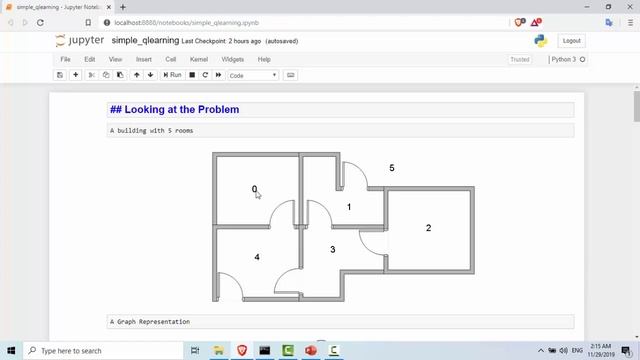
Task: Open the command palette keyboard icon
Action: coord(291,75)
